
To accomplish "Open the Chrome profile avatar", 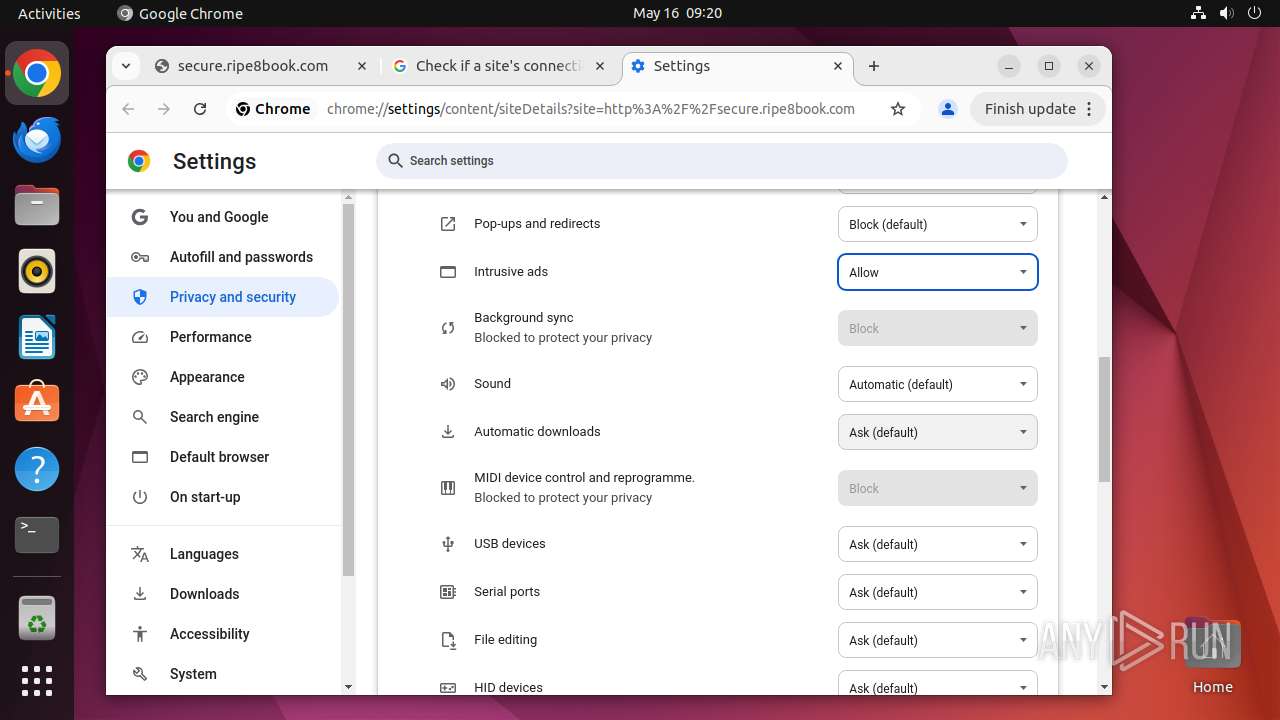I will click(948, 109).
